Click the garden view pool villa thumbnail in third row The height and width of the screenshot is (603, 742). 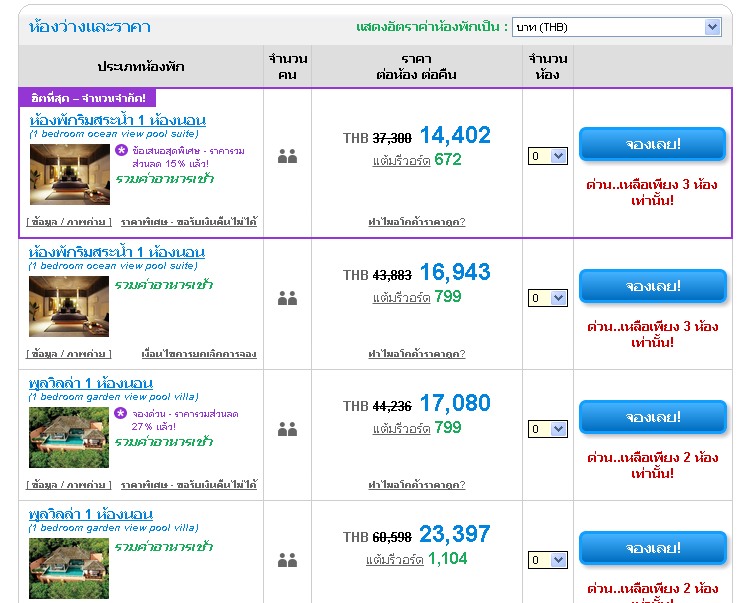(70, 437)
